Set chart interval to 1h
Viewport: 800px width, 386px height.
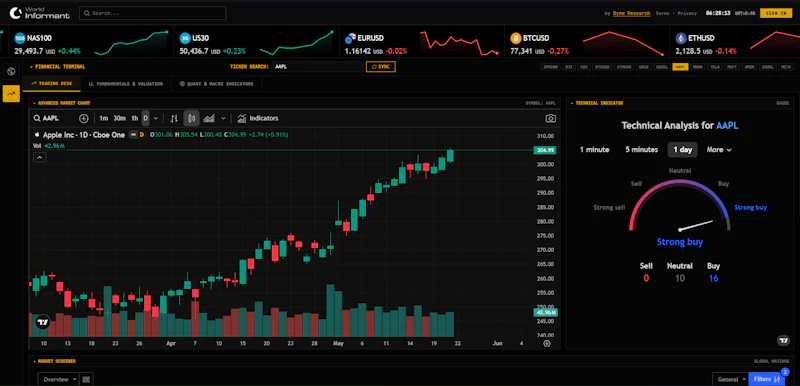click(x=134, y=118)
